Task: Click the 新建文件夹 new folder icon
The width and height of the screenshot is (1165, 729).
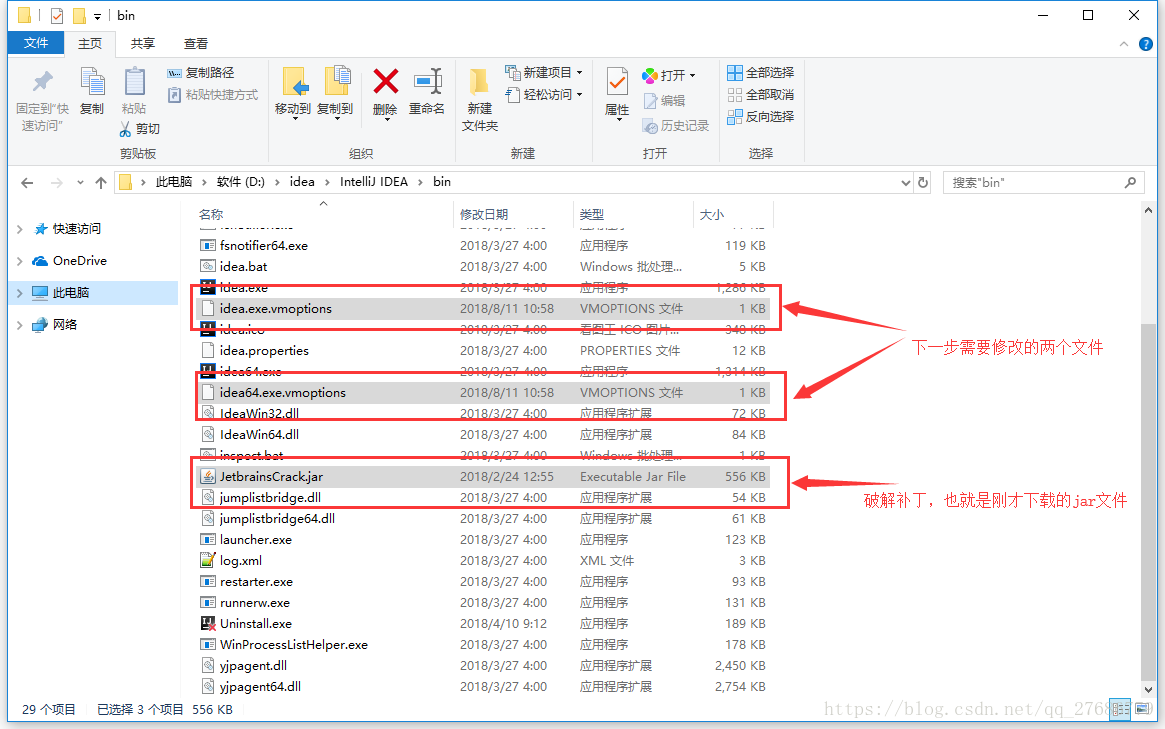Action: pyautogui.click(x=479, y=82)
